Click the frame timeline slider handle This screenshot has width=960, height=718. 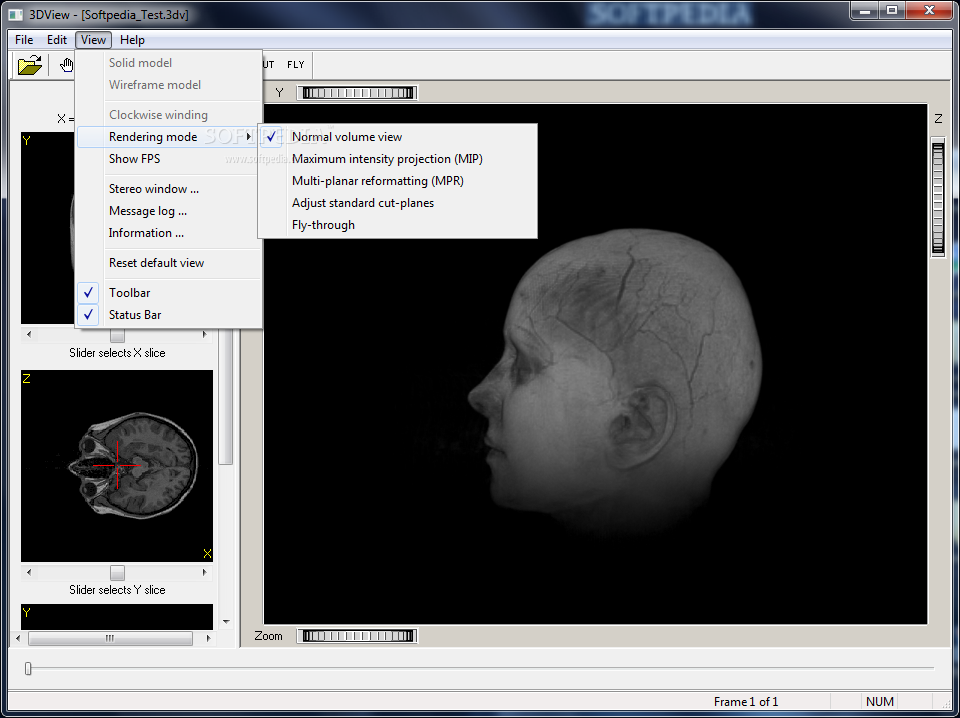coord(28,668)
